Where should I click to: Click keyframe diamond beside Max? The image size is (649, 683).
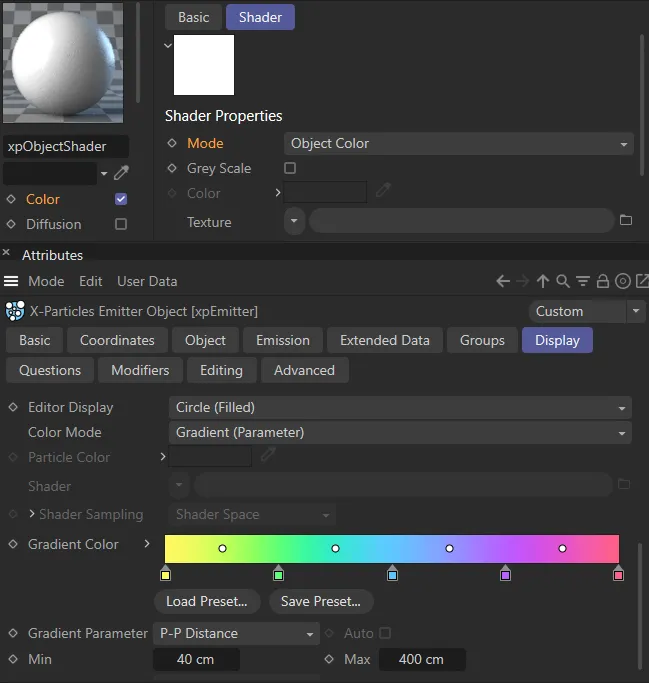tap(329, 659)
